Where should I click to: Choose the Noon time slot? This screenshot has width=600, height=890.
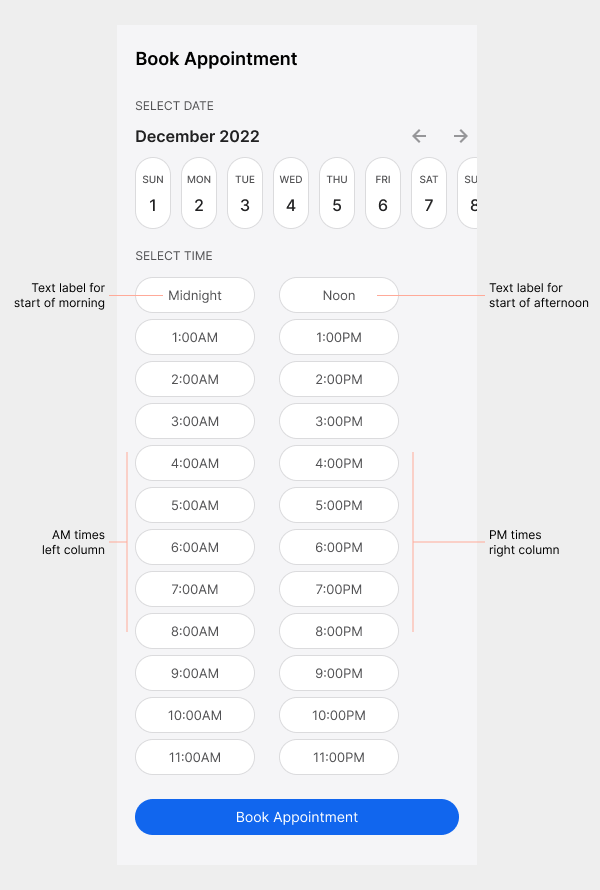pos(338,295)
